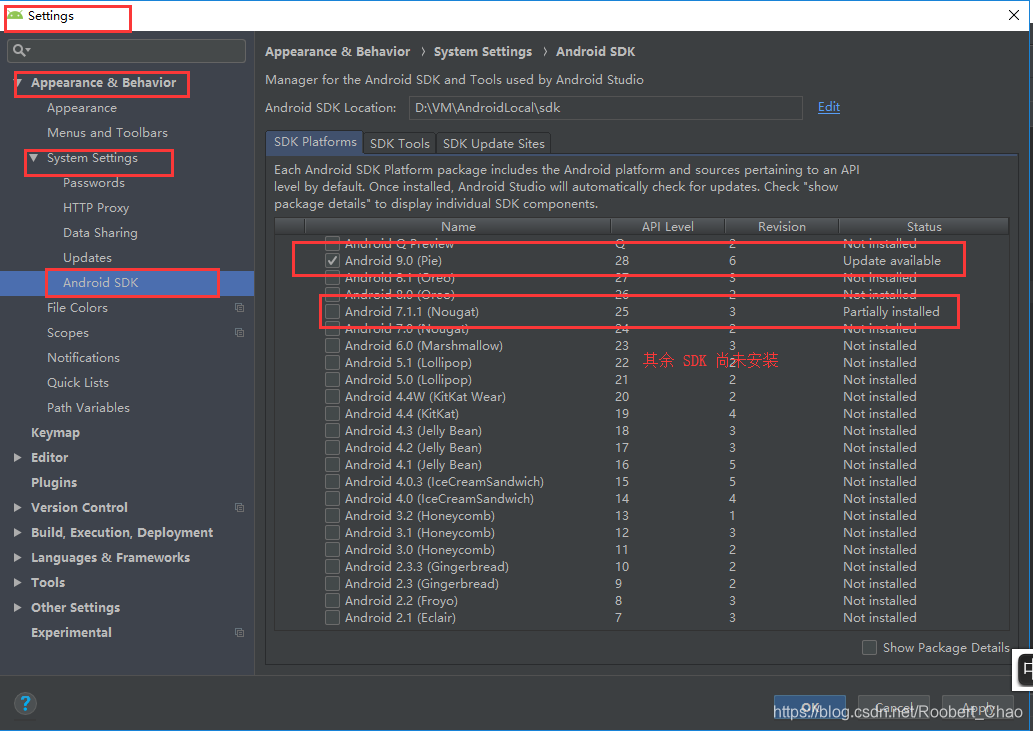The image size is (1033, 731).
Task: Click project-level icon beside File Colors
Action: tap(240, 308)
